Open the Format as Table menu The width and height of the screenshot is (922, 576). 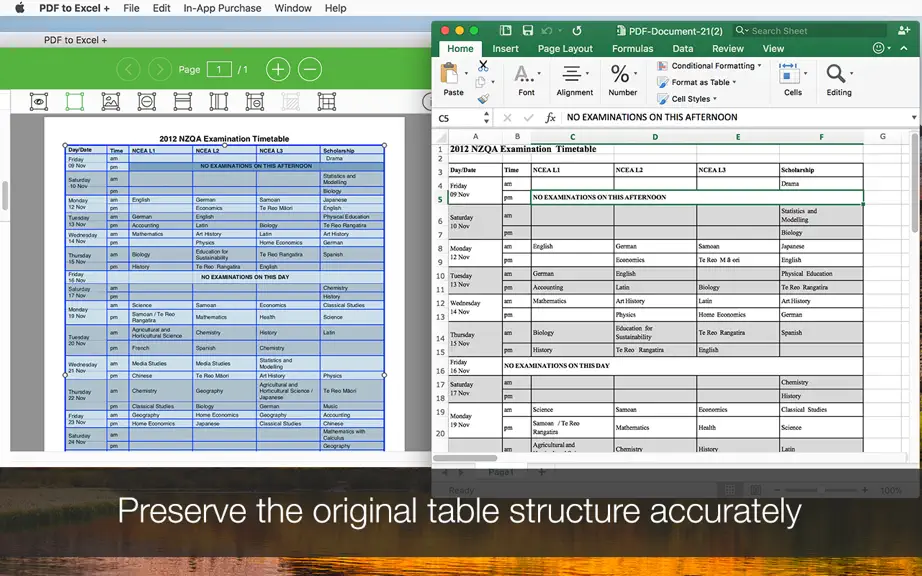click(x=697, y=82)
